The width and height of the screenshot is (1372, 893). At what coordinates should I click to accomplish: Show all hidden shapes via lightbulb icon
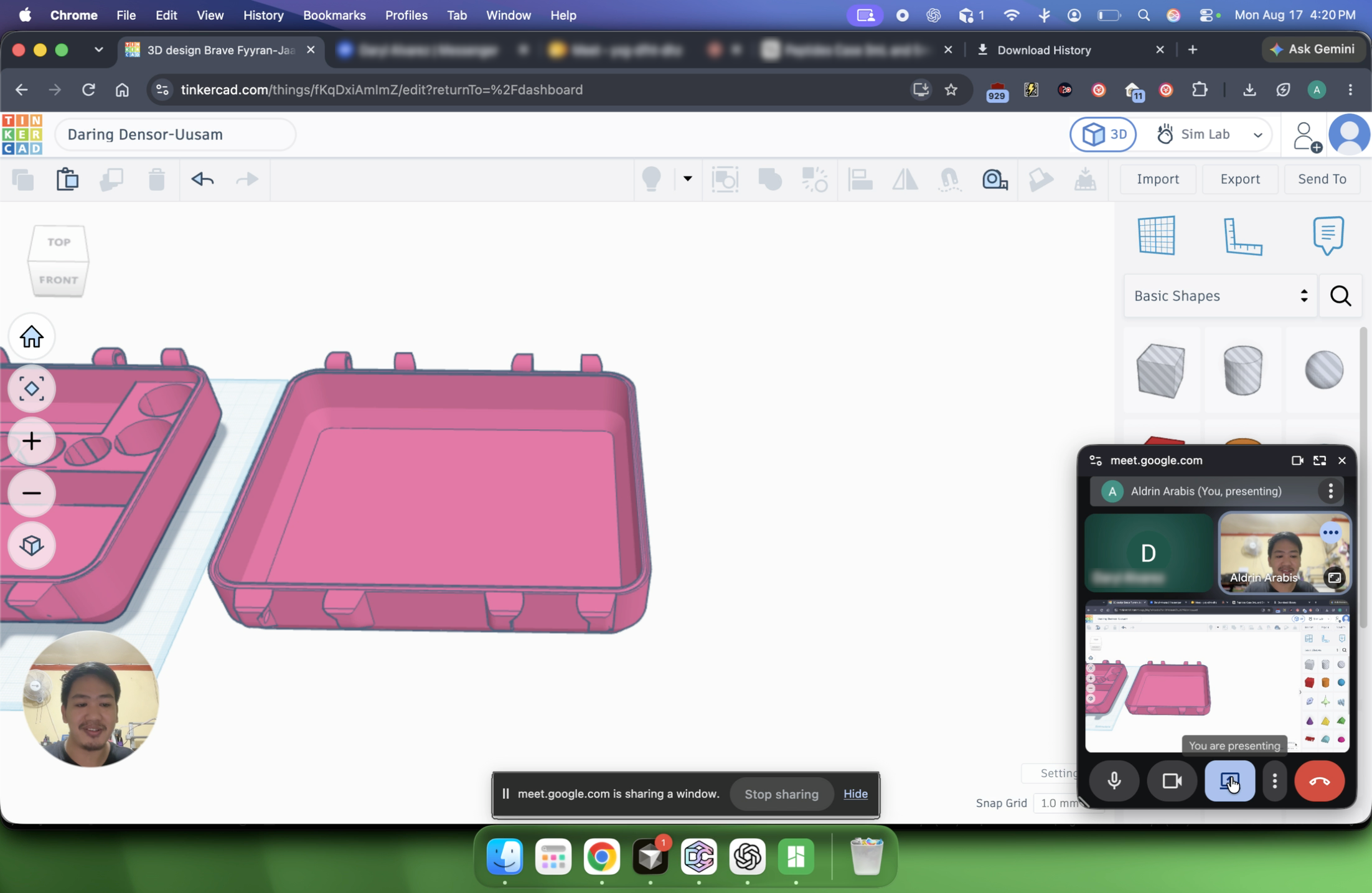tap(651, 179)
